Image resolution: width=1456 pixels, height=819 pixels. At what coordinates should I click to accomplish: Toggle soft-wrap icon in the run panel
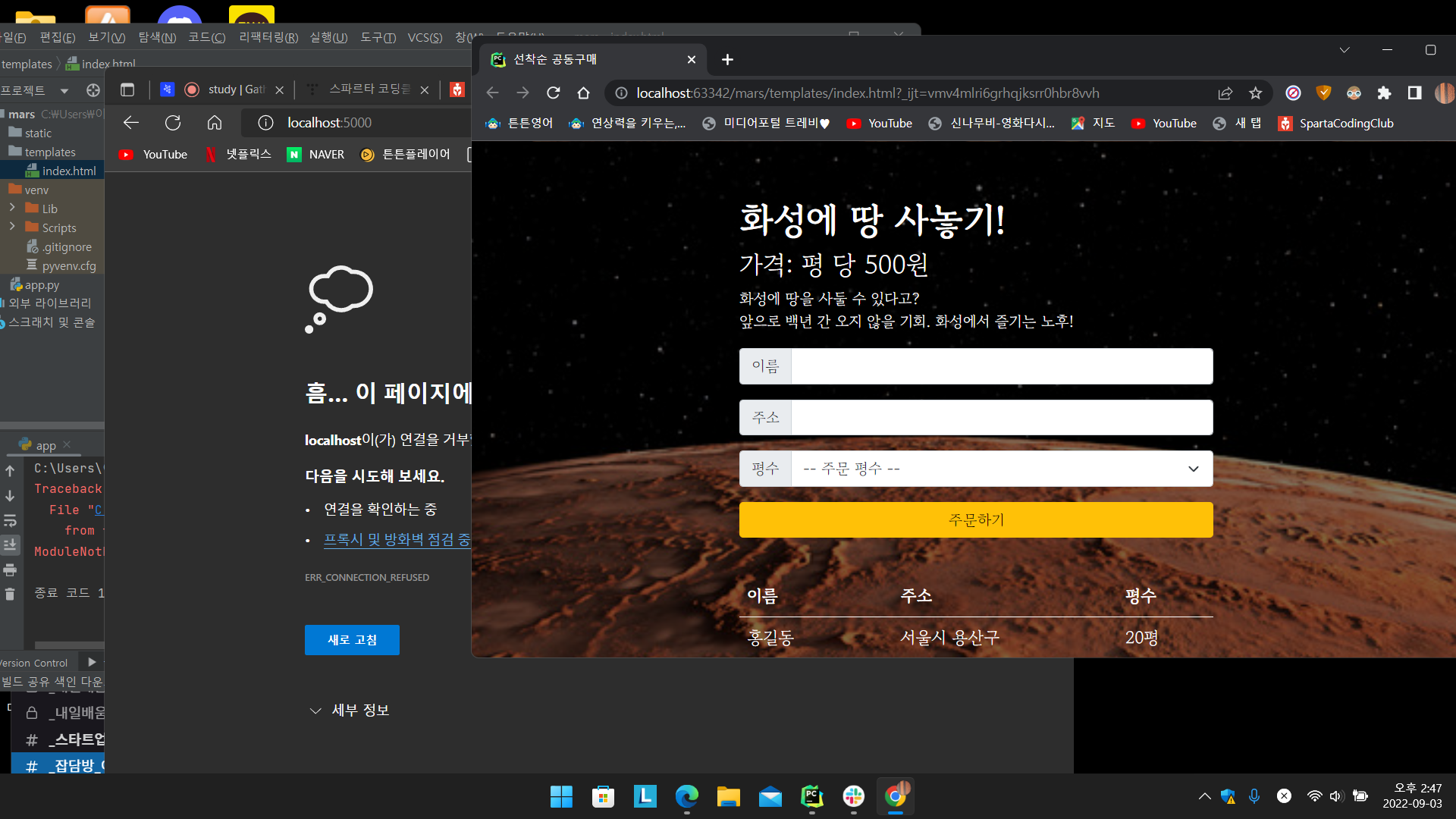(x=10, y=520)
